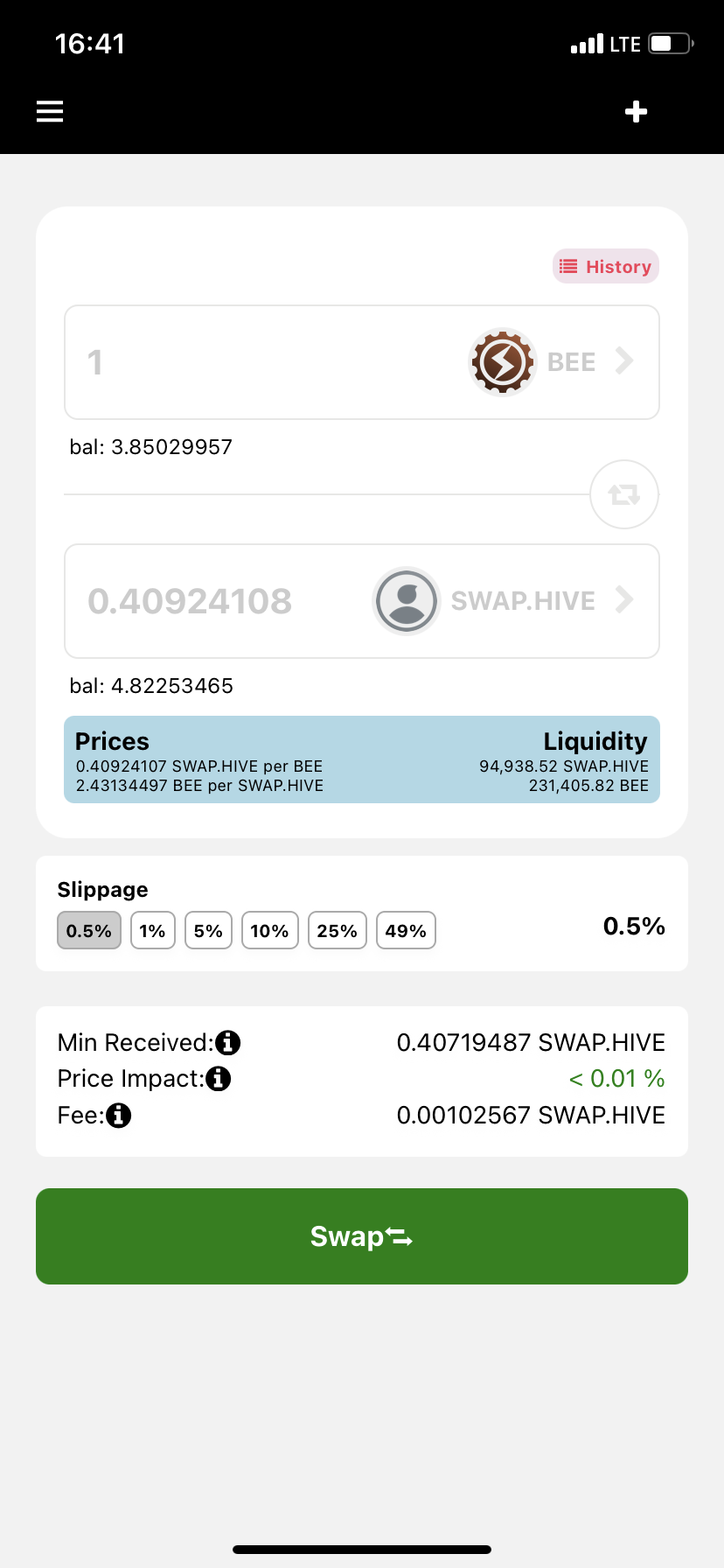Tap the green Swap button

362,1236
